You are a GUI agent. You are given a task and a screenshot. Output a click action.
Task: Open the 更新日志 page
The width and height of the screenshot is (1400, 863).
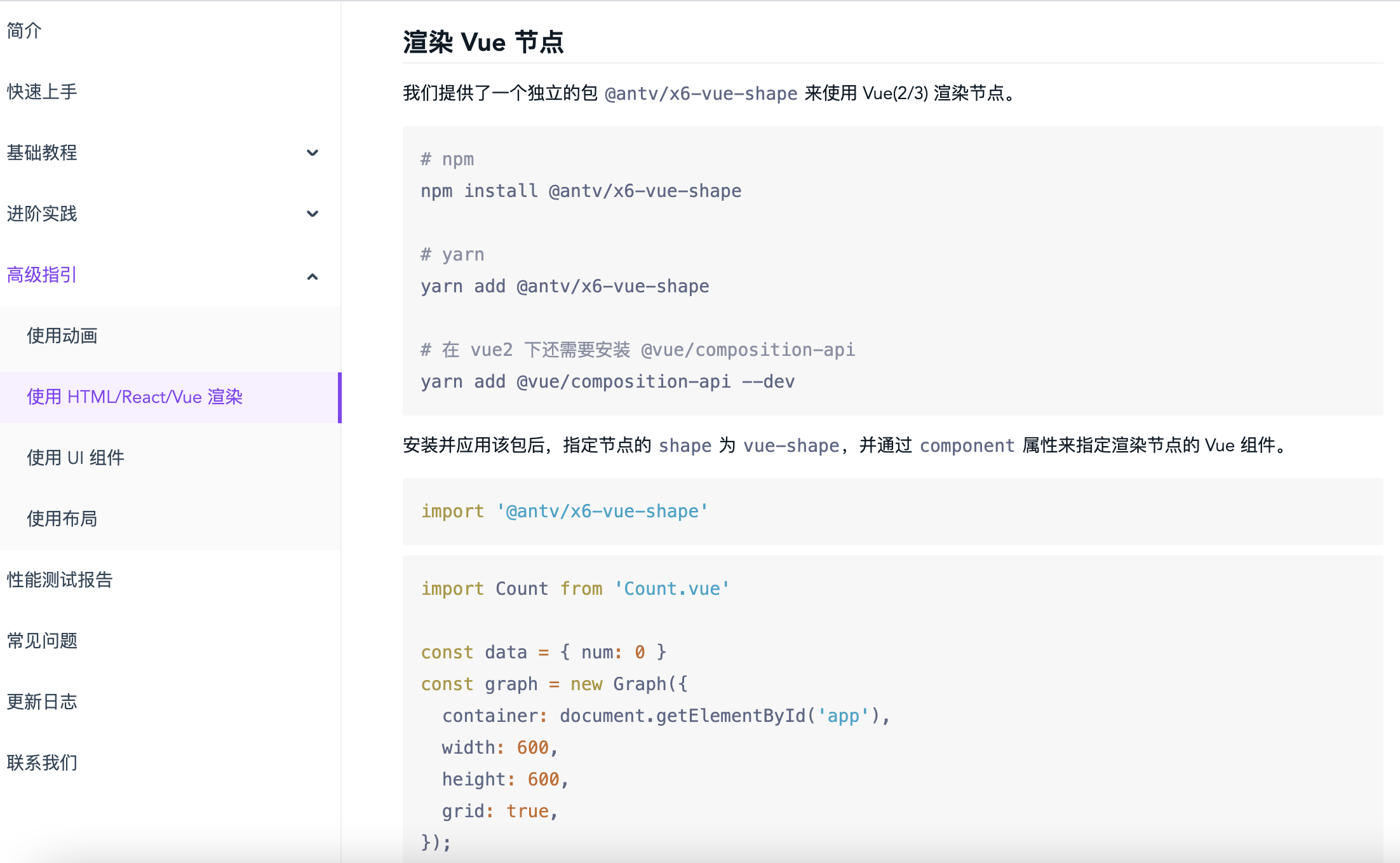click(x=42, y=702)
